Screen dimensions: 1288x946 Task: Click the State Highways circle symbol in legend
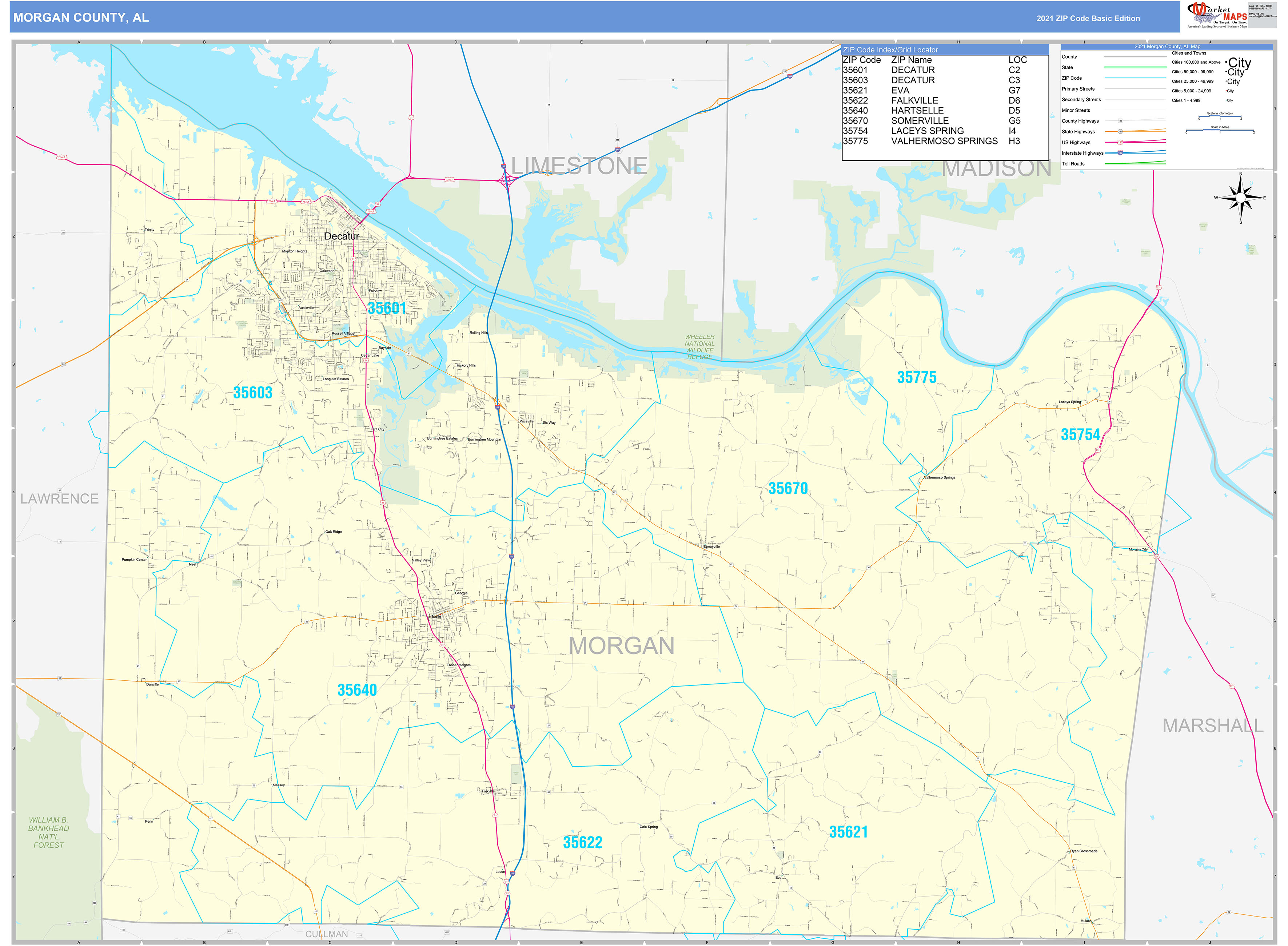1120,132
